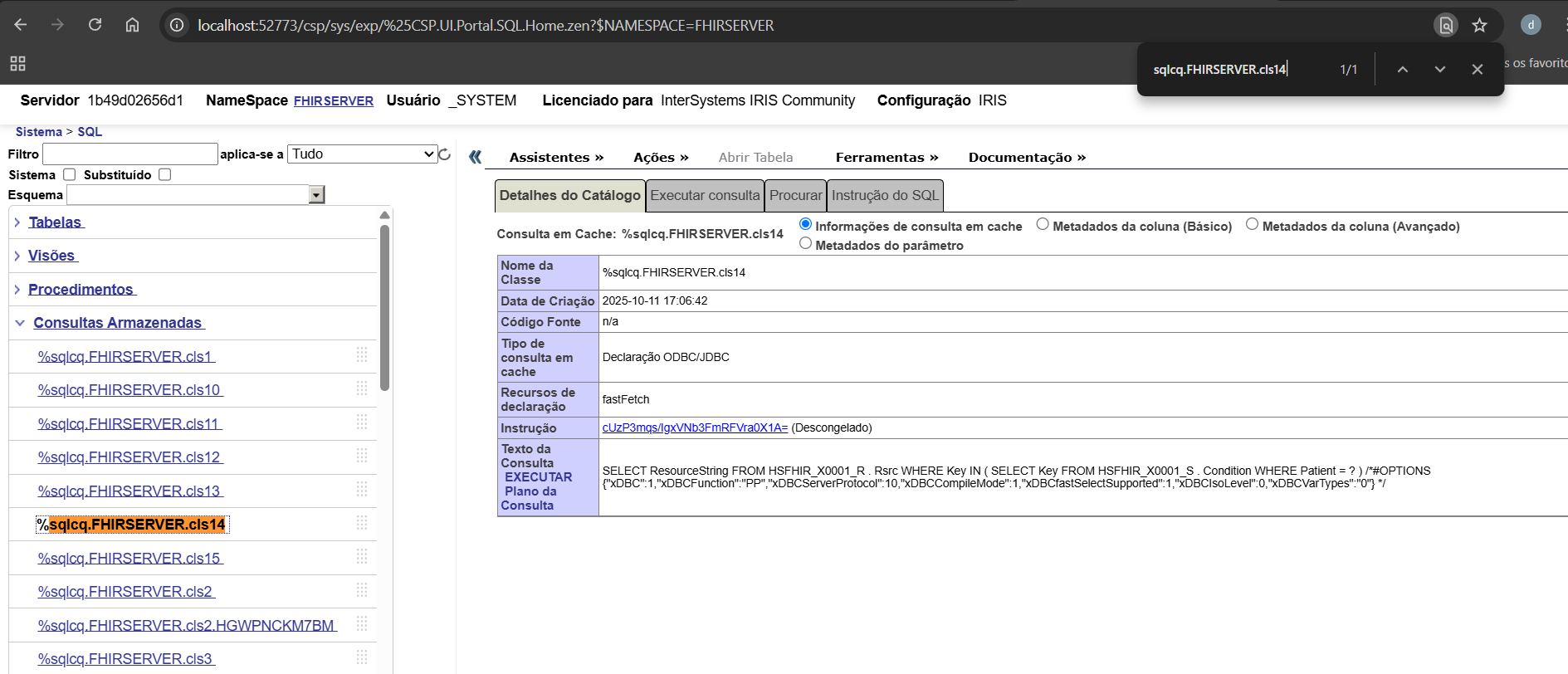The image size is (1568, 674).
Task: Open browser apps grid icon
Action: (17, 63)
